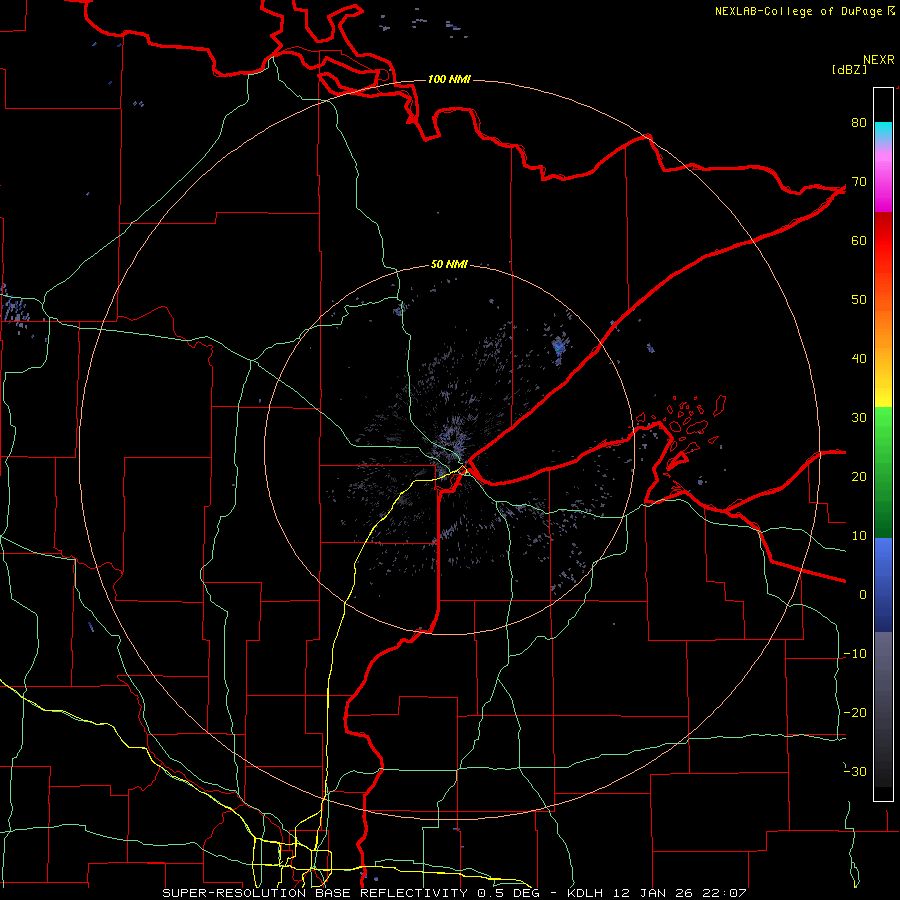Screen dimensions: 900x900
Task: Select the -10 value on the dBZ scale
Action: click(x=855, y=654)
